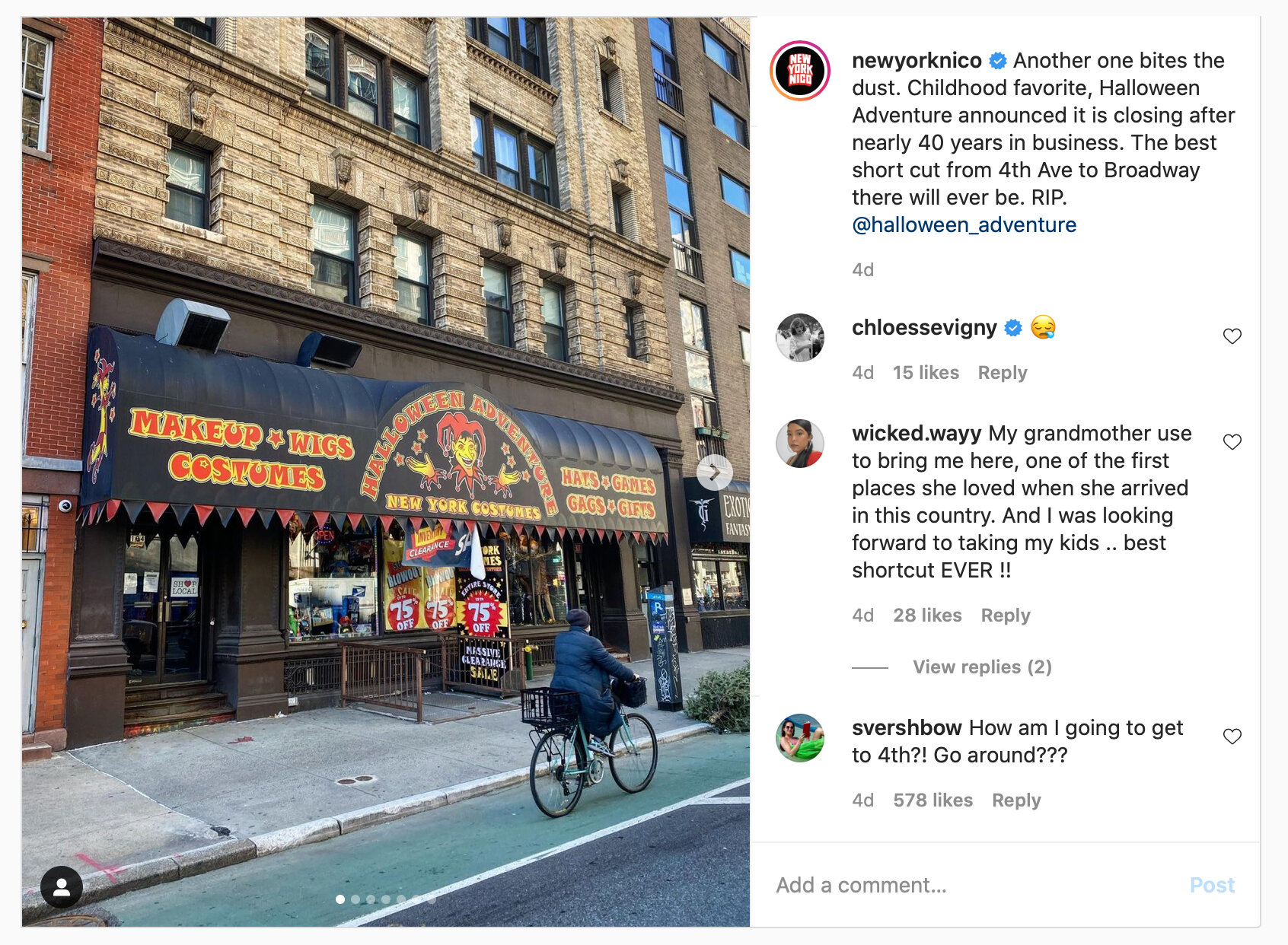Like wicked.wayy's comment with heart
The height and width of the screenshot is (945, 1288).
(1232, 442)
